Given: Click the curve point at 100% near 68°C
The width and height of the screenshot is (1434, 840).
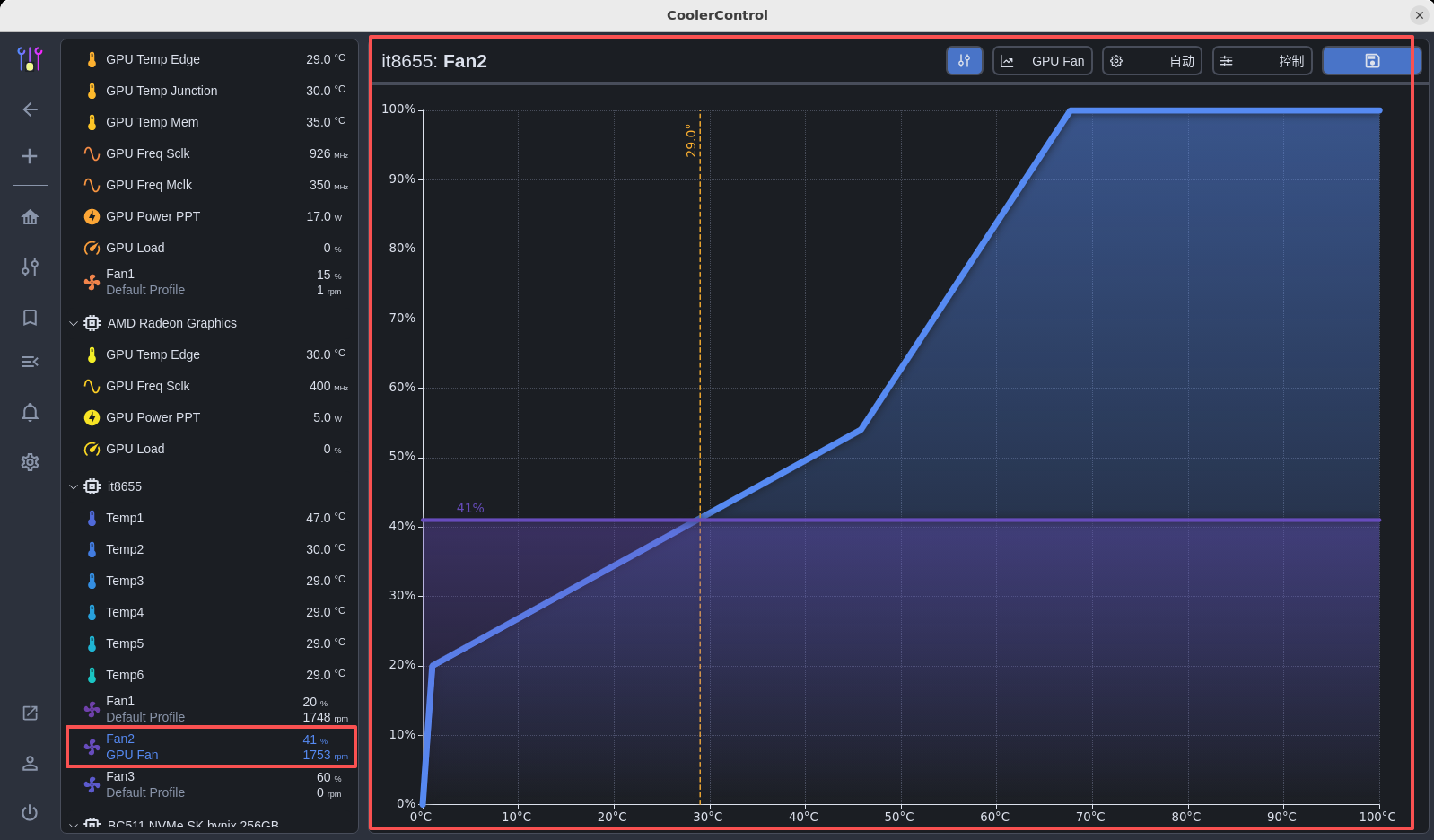Looking at the screenshot, I should [1071, 110].
